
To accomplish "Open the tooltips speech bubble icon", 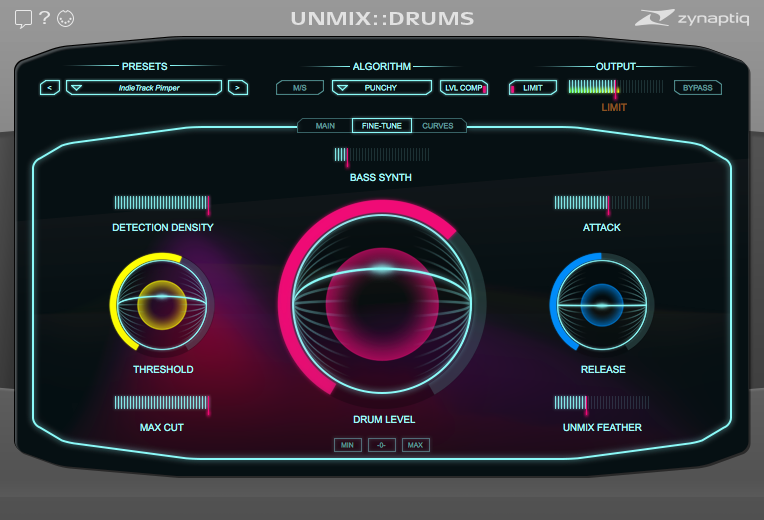I will pos(23,19).
